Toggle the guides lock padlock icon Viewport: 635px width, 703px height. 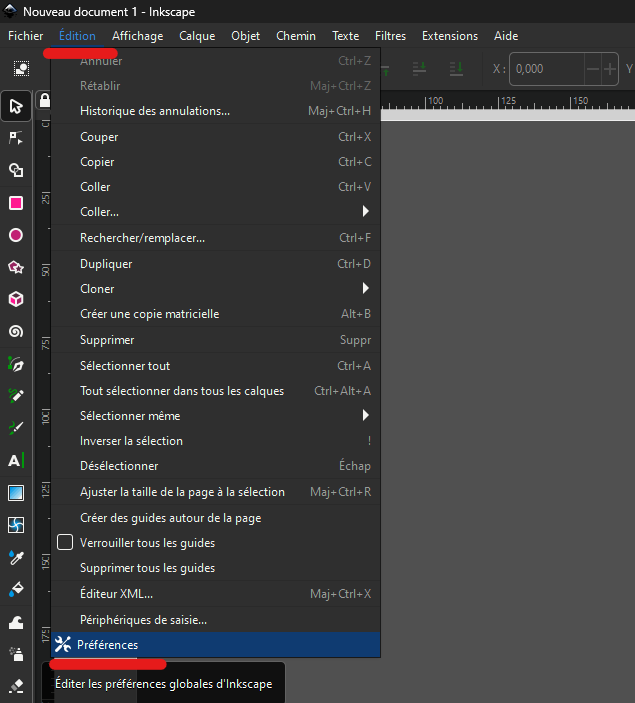click(44, 100)
